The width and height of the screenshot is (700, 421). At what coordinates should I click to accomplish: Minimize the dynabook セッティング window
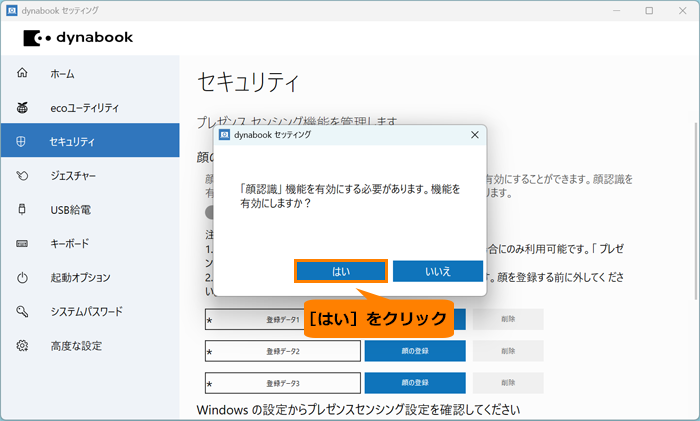point(617,11)
